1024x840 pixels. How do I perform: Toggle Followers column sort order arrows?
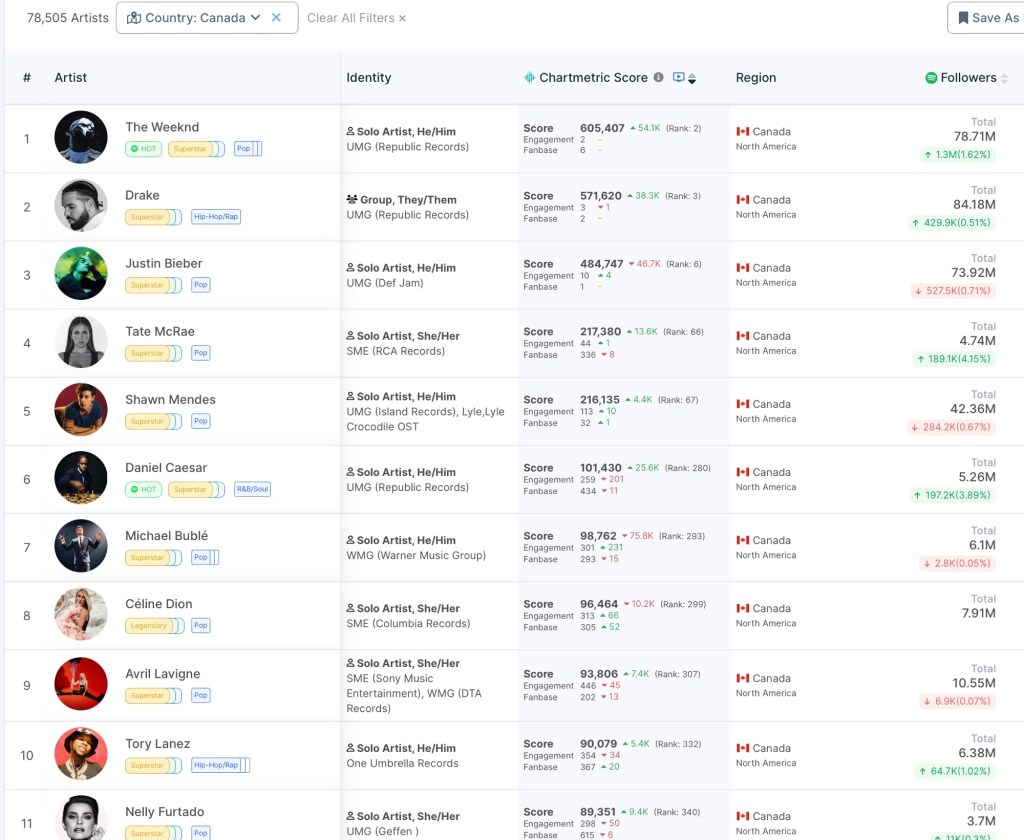[x=1005, y=78]
